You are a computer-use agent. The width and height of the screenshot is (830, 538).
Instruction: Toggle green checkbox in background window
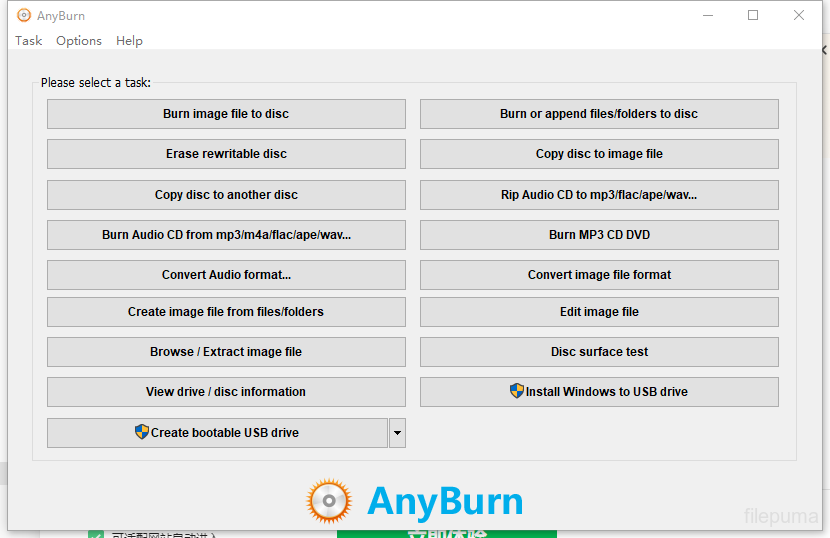tap(96, 534)
